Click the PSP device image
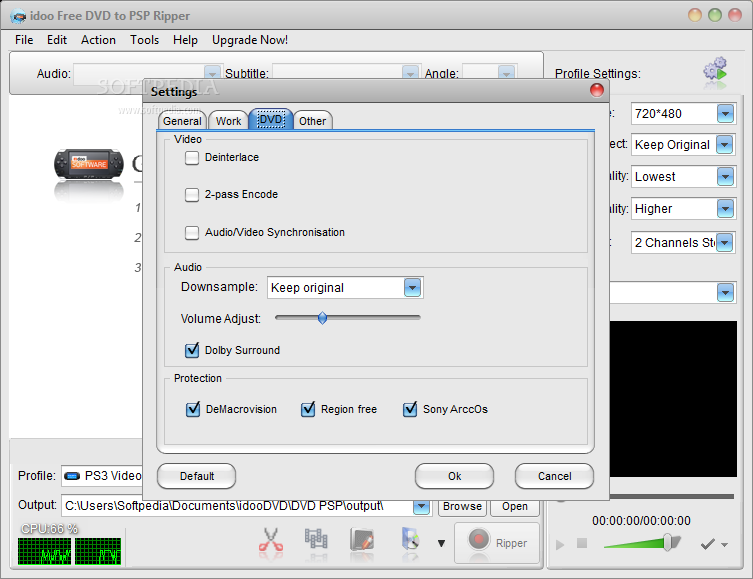The height and width of the screenshot is (579, 753). 89,165
